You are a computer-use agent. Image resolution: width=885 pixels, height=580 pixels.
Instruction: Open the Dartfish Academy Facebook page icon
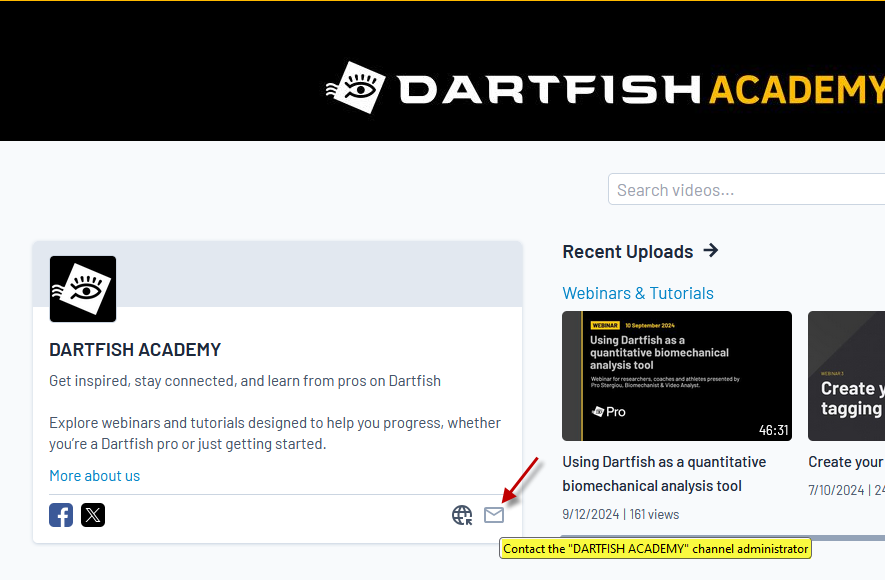(x=61, y=515)
